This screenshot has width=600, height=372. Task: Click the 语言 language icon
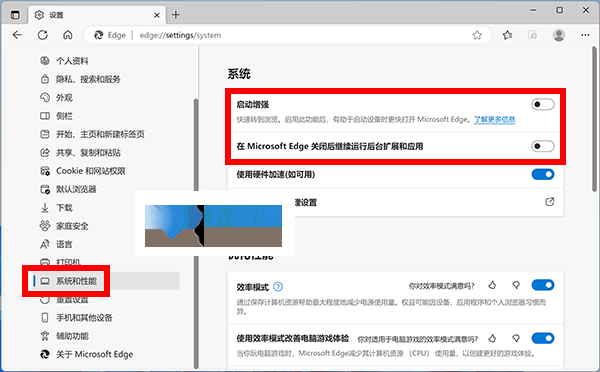[x=45, y=244]
